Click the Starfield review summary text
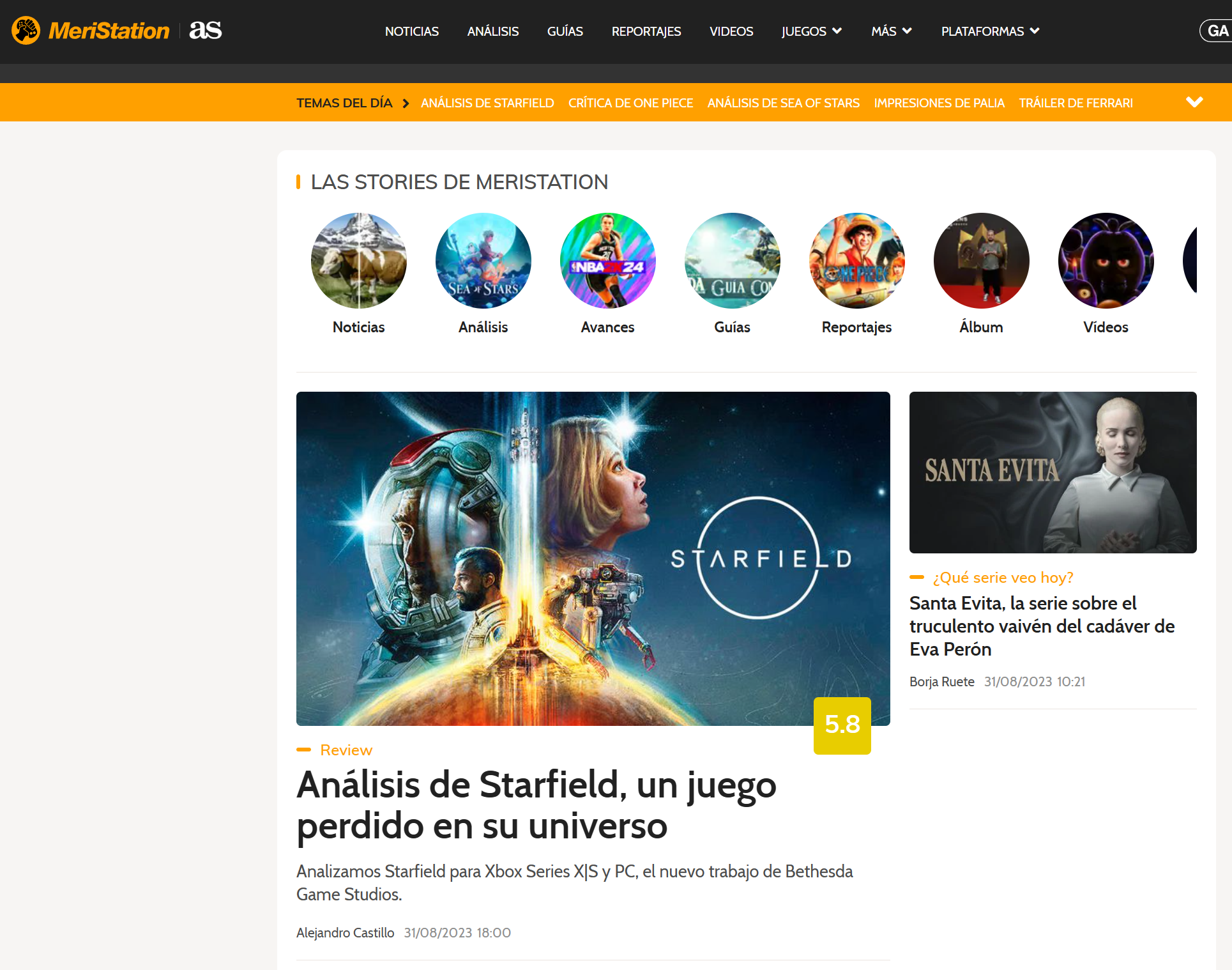This screenshot has height=970, width=1232. point(575,883)
